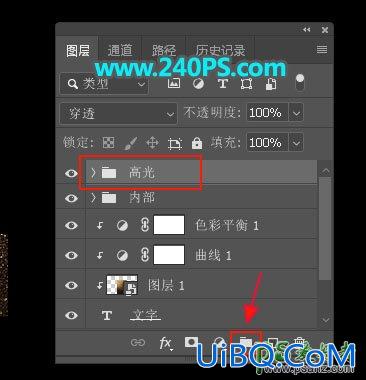Screen dimensions: 366x380
Task: Lock transparent pixels checkerboard icon
Action: click(108, 143)
